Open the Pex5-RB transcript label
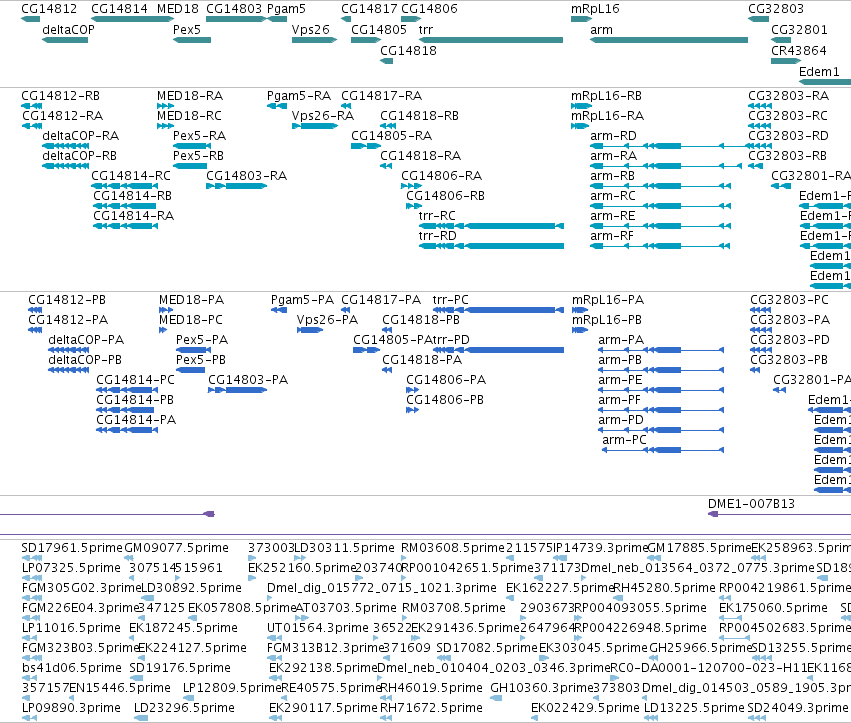851x723 pixels. (198, 156)
